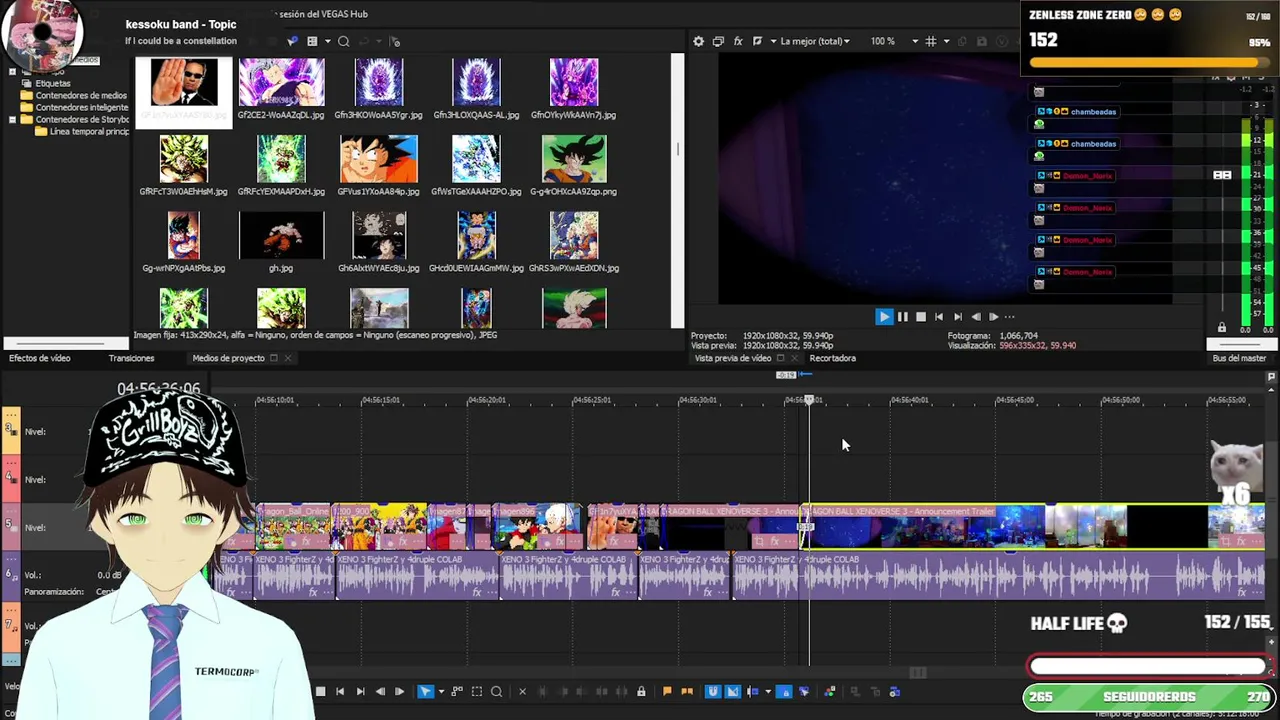Pause playback in the video preview
Screen dimensions: 1280x720
902,317
